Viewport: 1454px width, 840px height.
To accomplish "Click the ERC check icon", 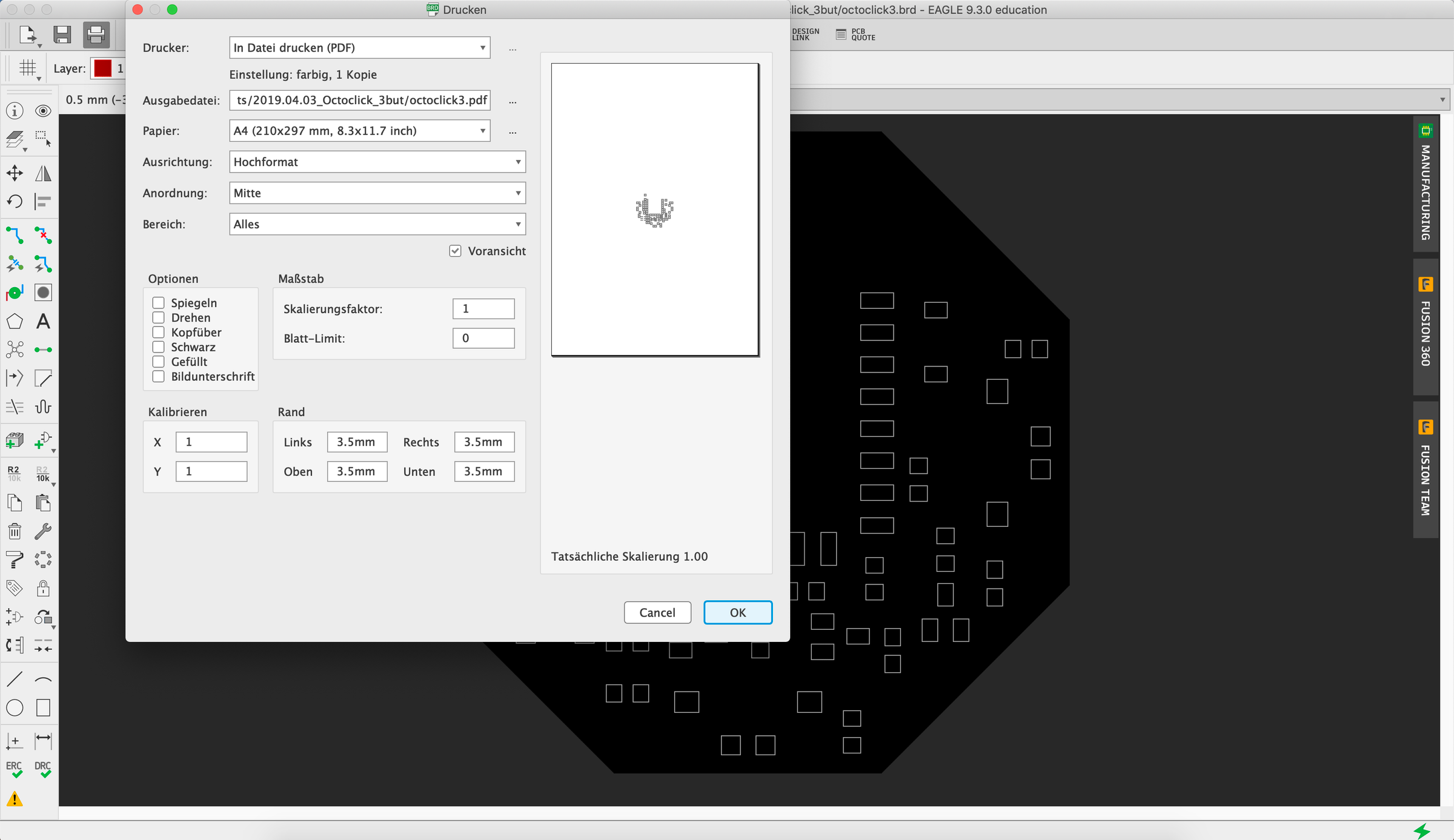I will tap(15, 769).
